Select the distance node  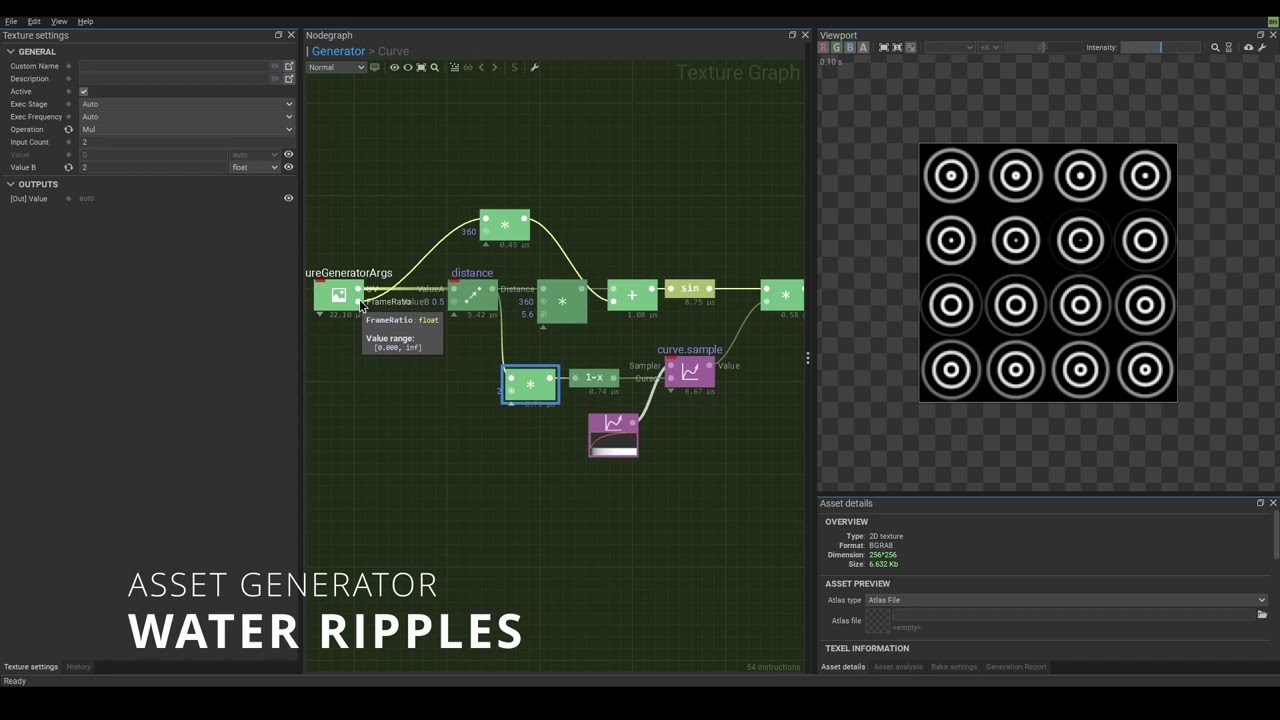tap(473, 295)
